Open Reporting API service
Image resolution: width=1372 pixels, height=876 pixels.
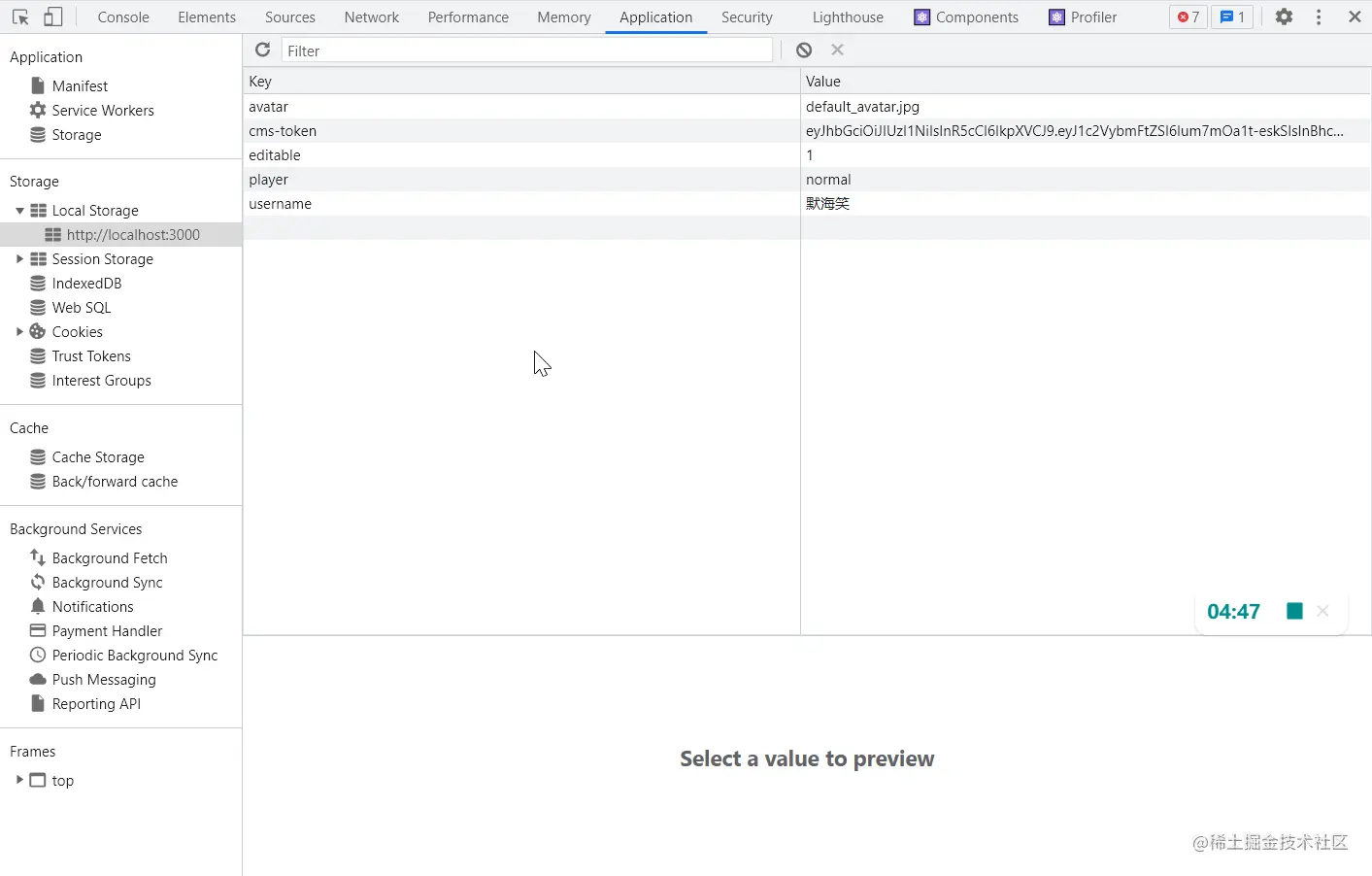pyautogui.click(x=96, y=703)
